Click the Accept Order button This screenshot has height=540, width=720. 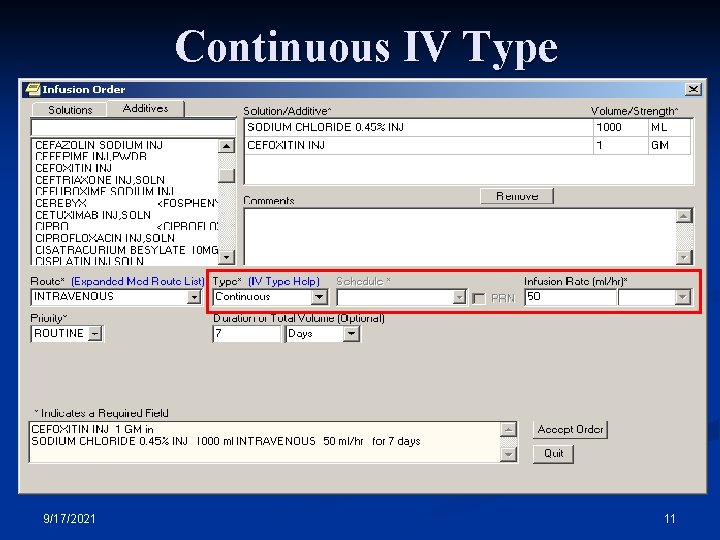coord(570,429)
